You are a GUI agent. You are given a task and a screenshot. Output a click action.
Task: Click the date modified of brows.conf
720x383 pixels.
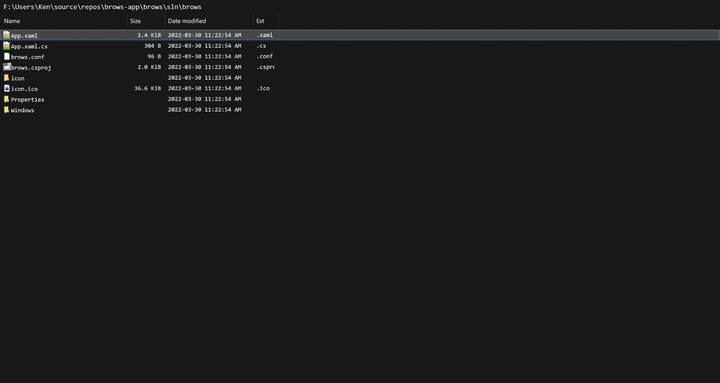(204, 56)
